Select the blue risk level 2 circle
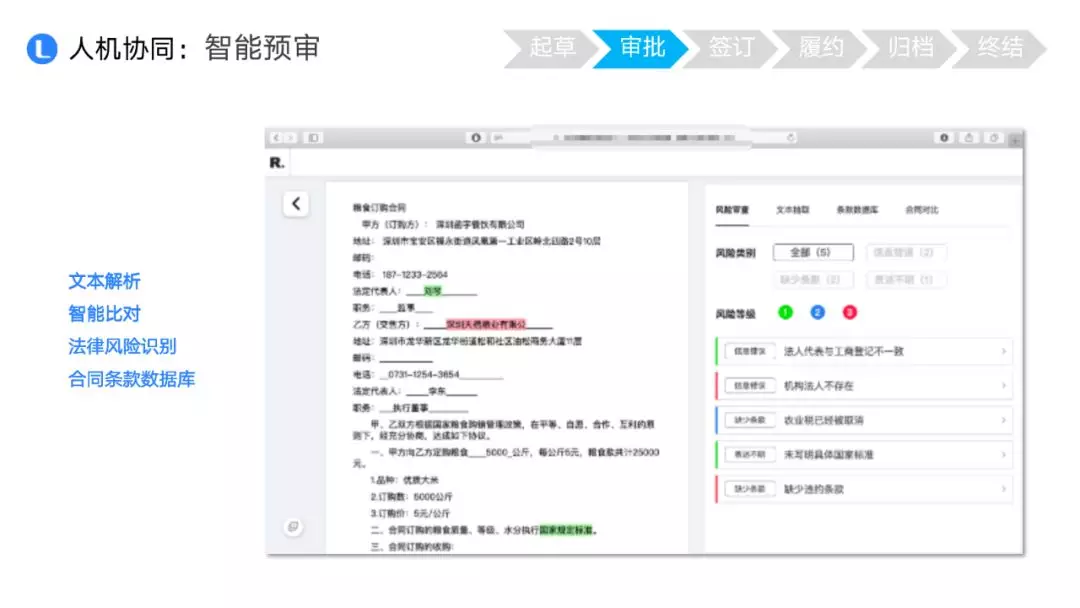This screenshot has height=608, width=1080. [818, 313]
